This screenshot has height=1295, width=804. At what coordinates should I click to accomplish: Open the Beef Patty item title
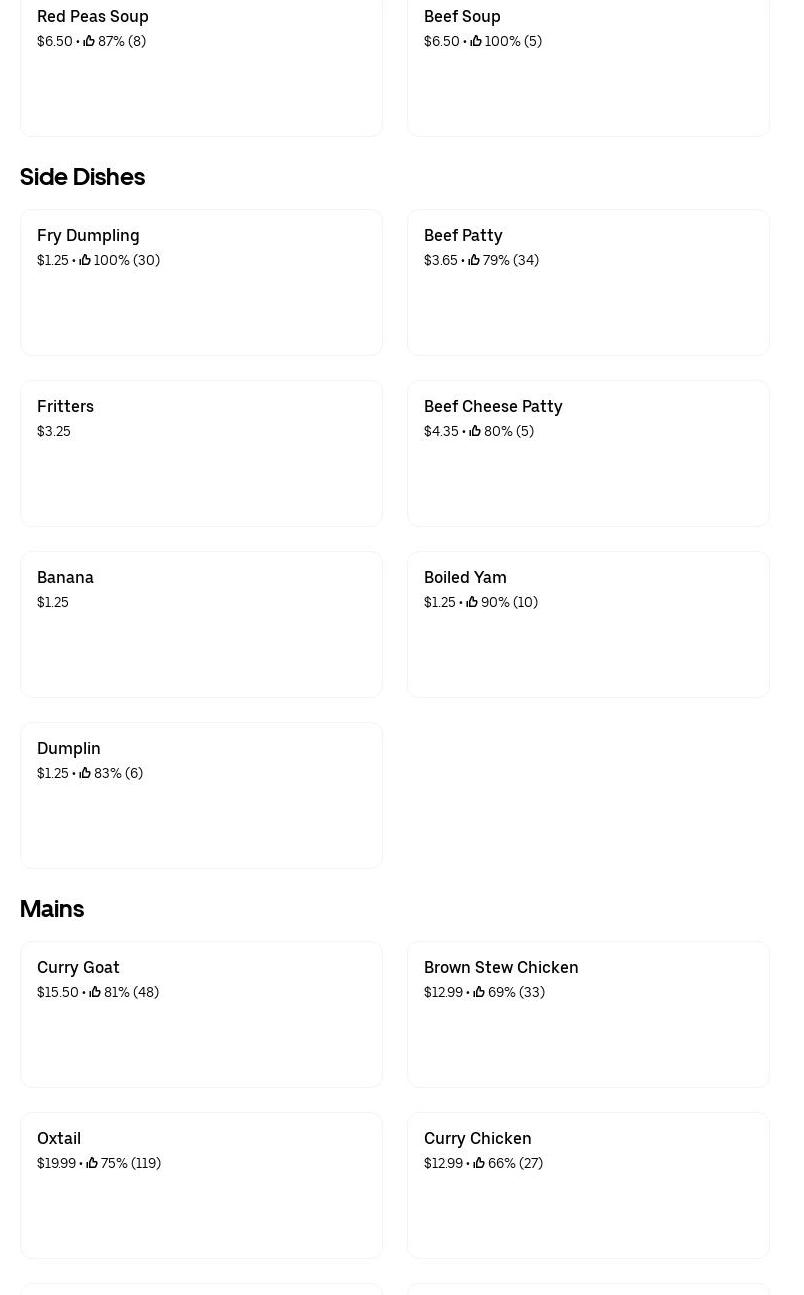pos(463,235)
